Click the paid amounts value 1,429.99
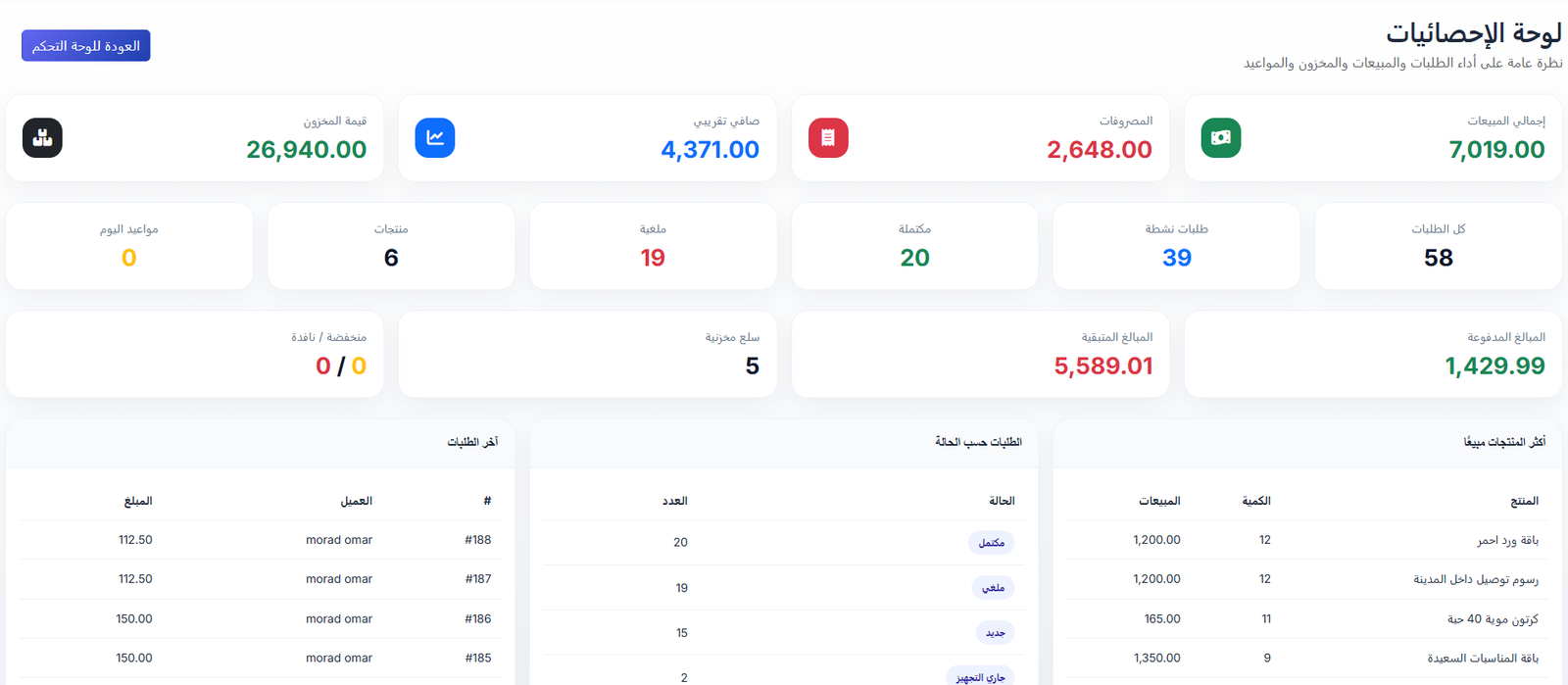This screenshot has width=1568, height=685. click(x=1495, y=367)
